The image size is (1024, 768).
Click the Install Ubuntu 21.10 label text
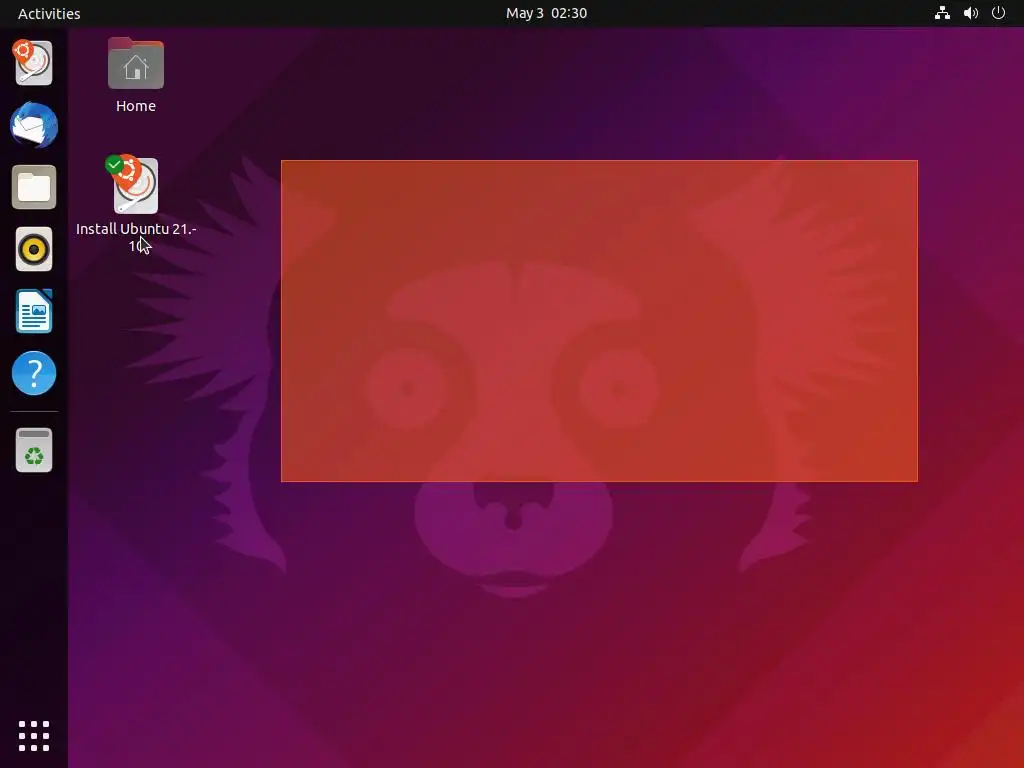[x=136, y=237]
